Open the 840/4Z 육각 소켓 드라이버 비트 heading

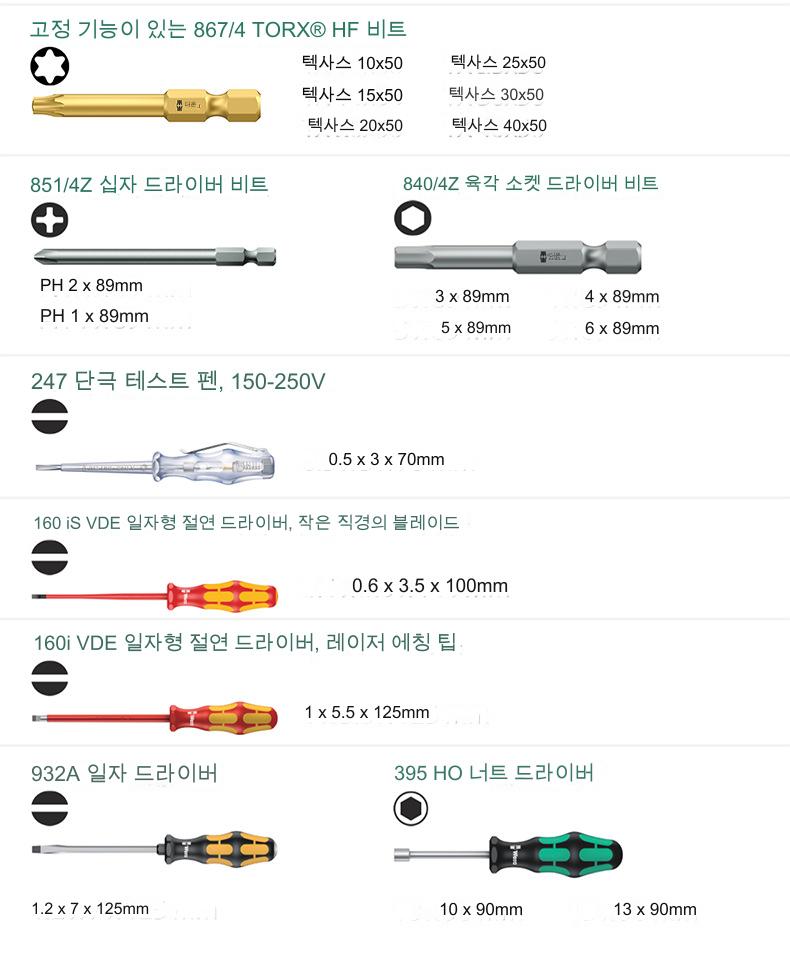(x=530, y=184)
